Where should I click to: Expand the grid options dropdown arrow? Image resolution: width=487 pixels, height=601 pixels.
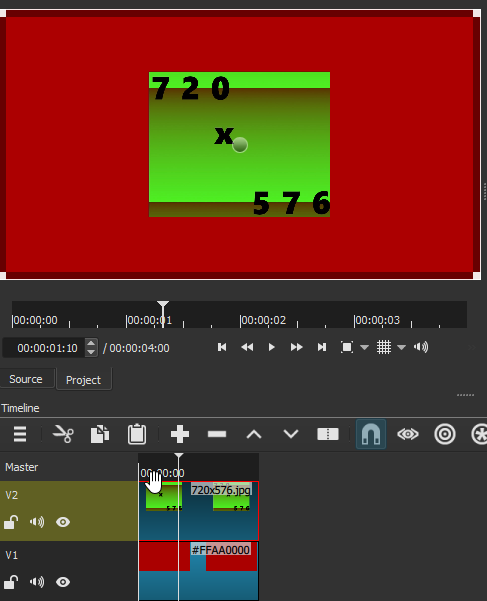tap(401, 348)
